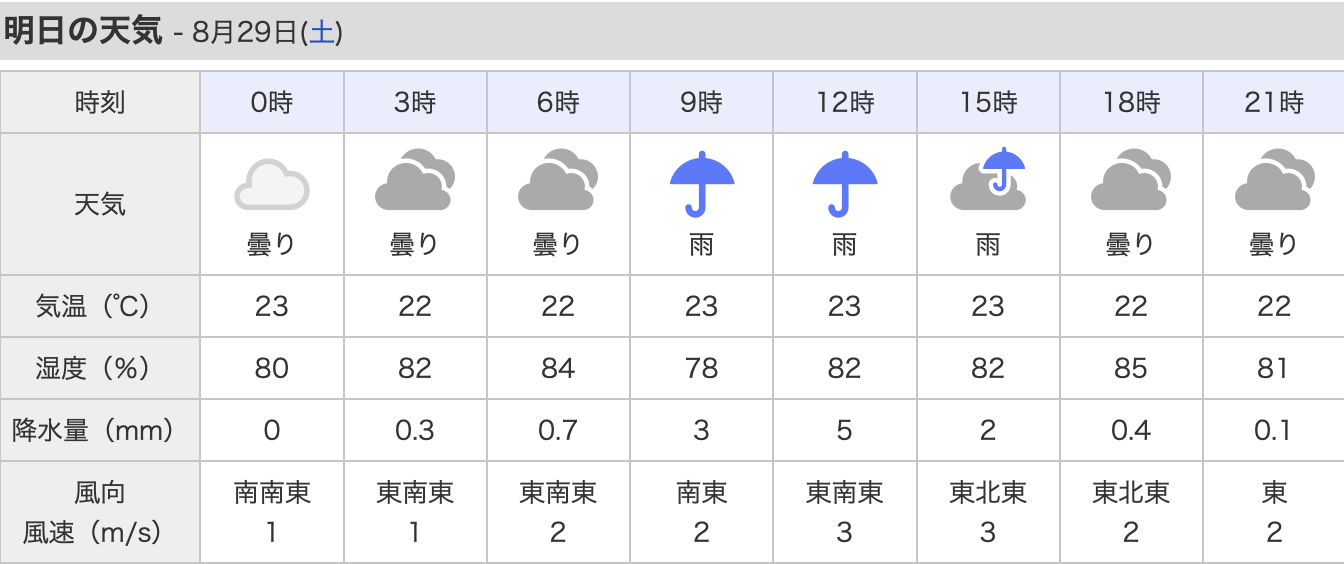Click the 3時 gray cloudy icon
This screenshot has width=1344, height=564.
tap(415, 180)
